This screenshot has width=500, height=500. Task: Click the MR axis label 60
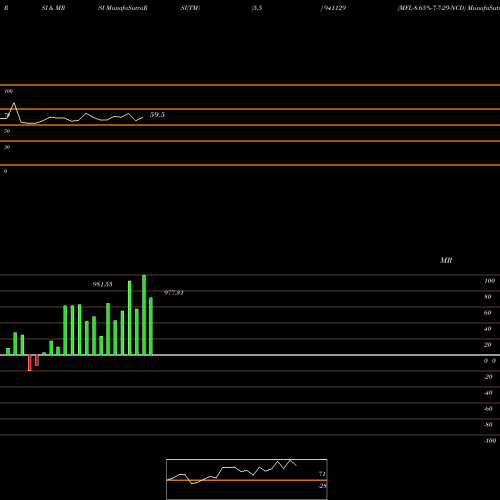tap(488, 313)
